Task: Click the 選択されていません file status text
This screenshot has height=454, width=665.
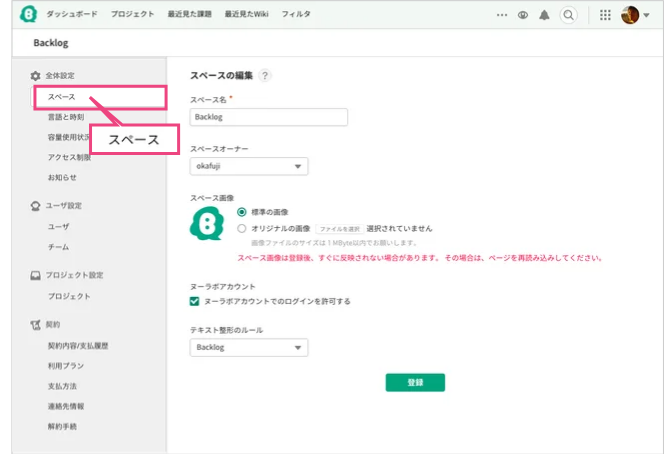Action: [x=399, y=229]
